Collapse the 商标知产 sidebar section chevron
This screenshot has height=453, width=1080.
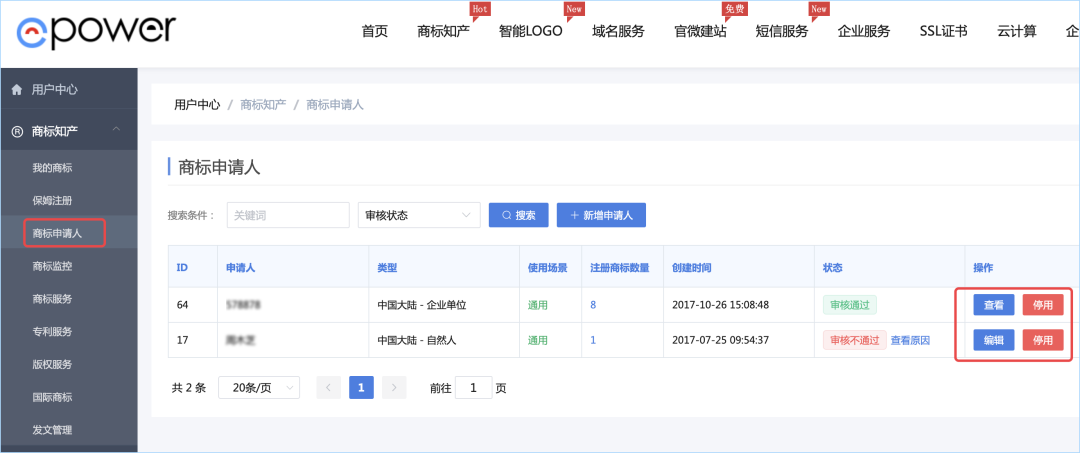click(117, 130)
